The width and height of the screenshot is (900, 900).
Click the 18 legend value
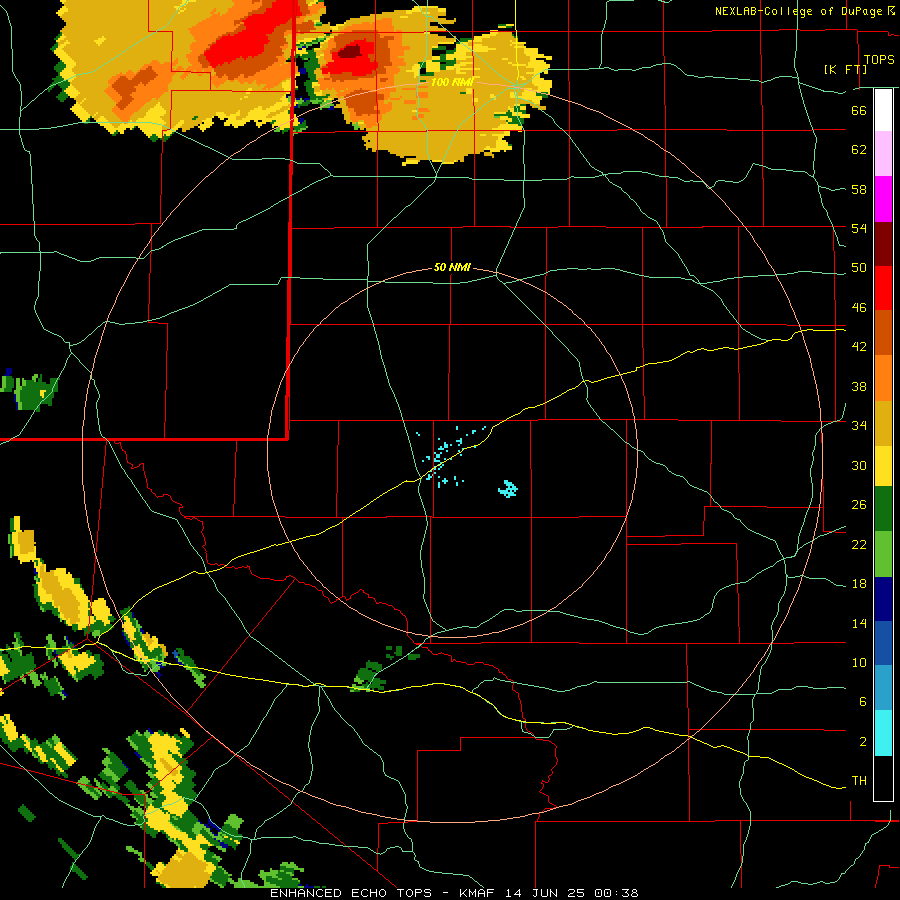point(859,584)
